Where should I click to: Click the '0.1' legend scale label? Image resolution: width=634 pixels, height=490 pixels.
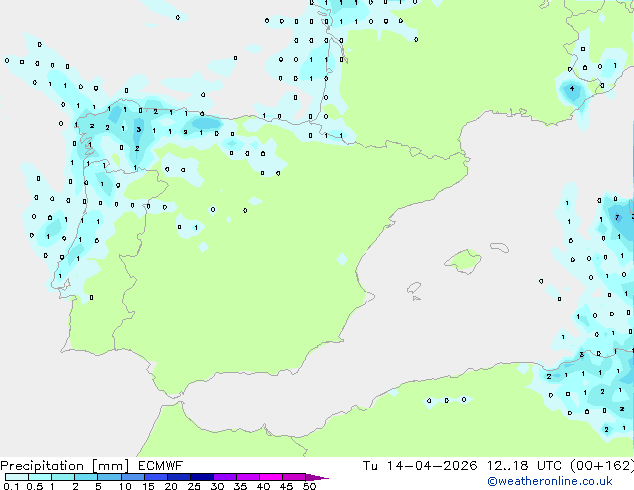click(x=11, y=486)
